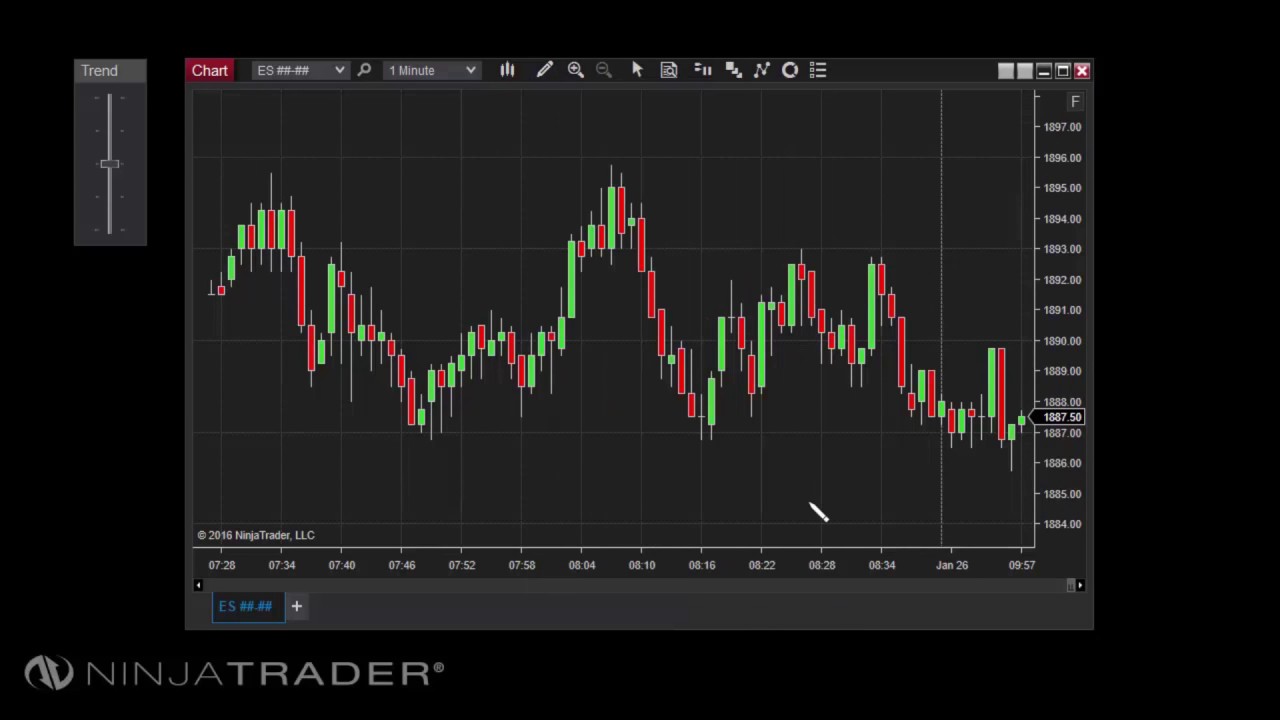Click the 1897.00 price axis label
Screen dimensions: 1280x720
click(x=1062, y=127)
